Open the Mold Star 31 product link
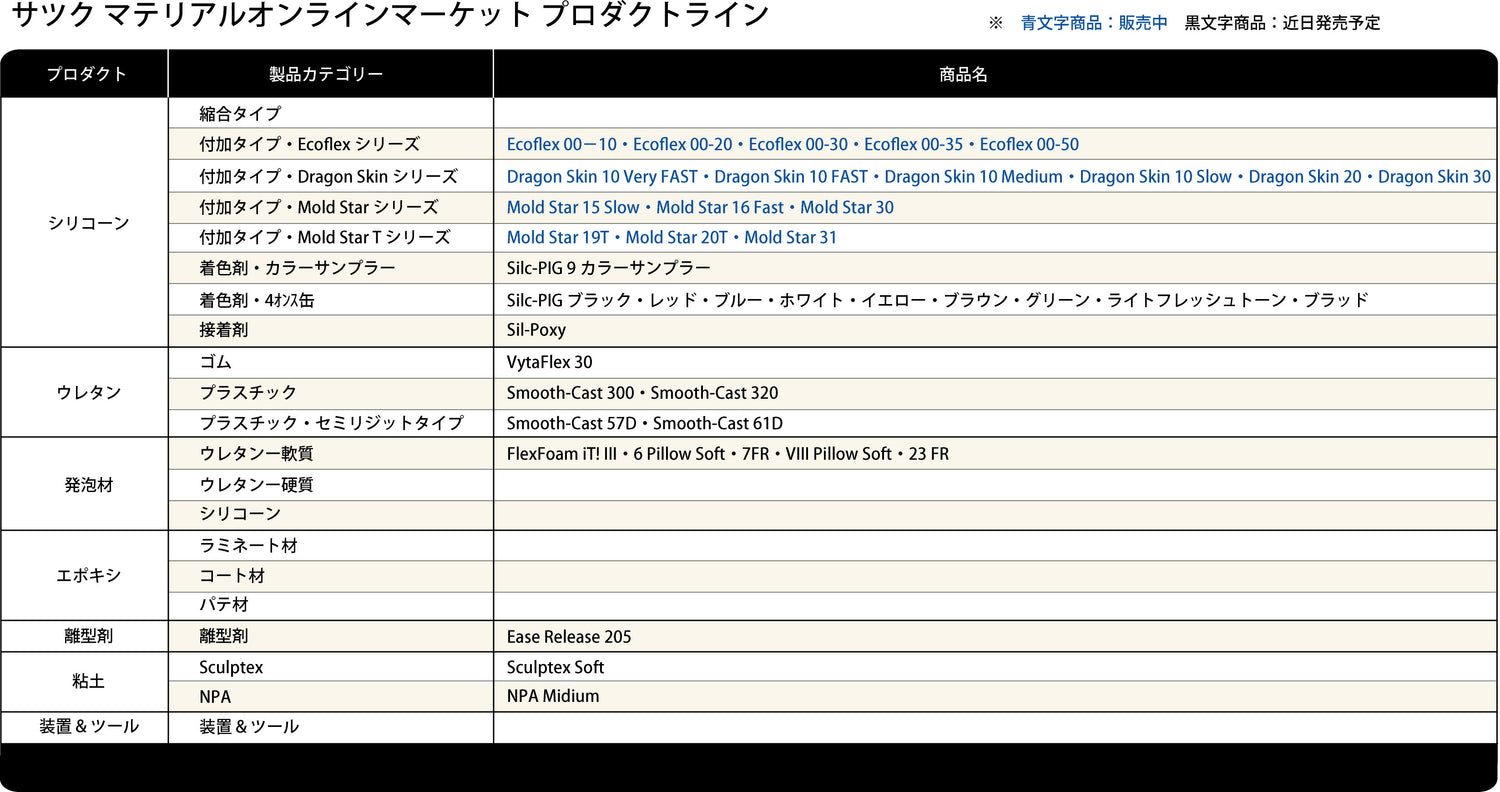This screenshot has height=792, width=1500. (x=790, y=238)
